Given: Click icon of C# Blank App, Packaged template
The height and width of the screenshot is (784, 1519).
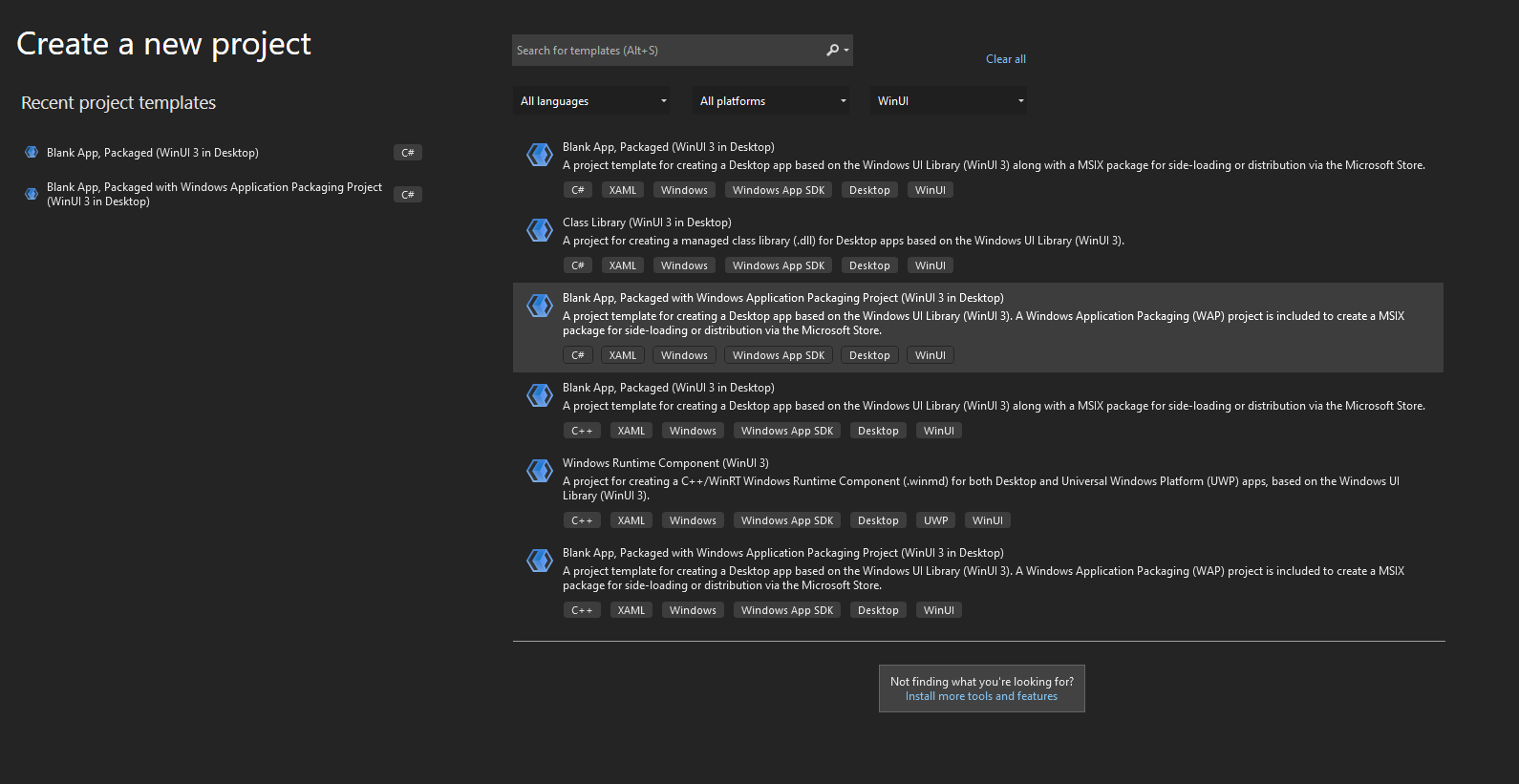Looking at the screenshot, I should tap(540, 155).
